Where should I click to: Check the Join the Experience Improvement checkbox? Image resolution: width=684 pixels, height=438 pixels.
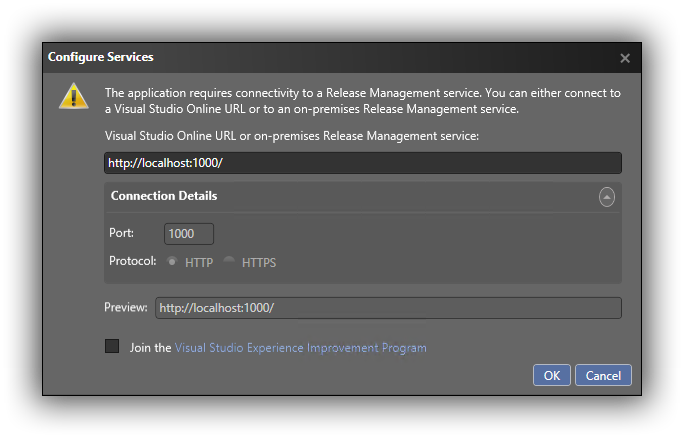[112, 346]
